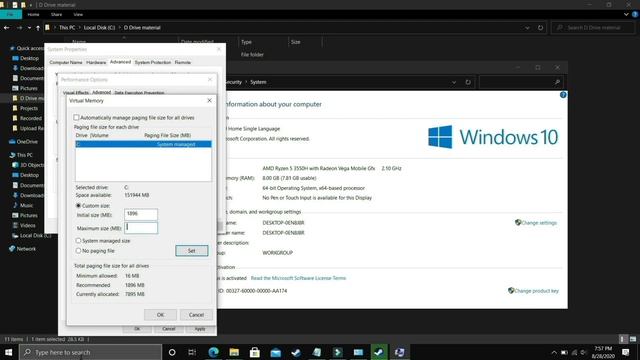Open Recorded folder in sidebar
This screenshot has width=640, height=360.
(x=31, y=118)
